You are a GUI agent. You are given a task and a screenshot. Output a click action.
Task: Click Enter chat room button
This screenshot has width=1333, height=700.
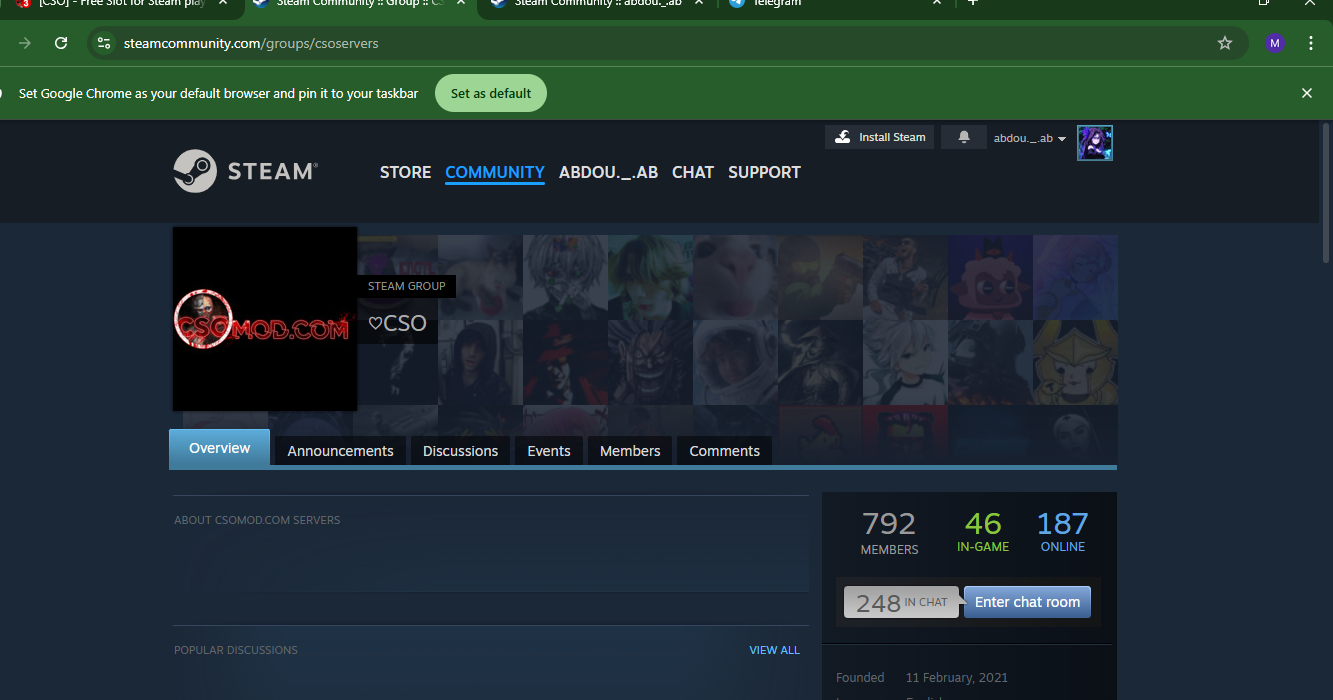pos(1027,602)
